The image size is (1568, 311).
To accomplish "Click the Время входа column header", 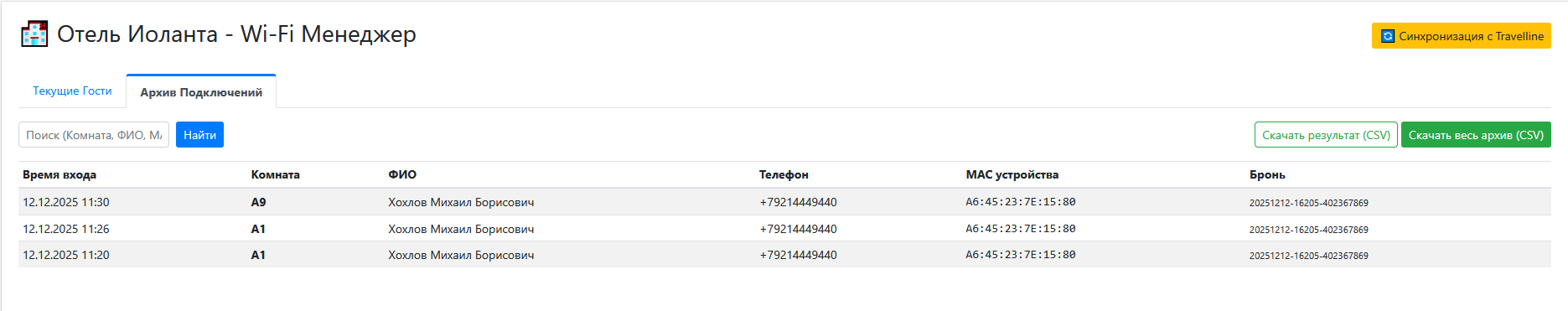I will [x=60, y=174].
